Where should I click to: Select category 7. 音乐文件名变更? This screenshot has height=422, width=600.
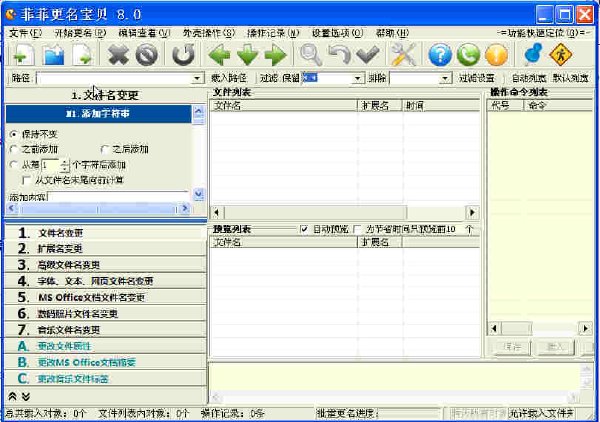pos(105,330)
